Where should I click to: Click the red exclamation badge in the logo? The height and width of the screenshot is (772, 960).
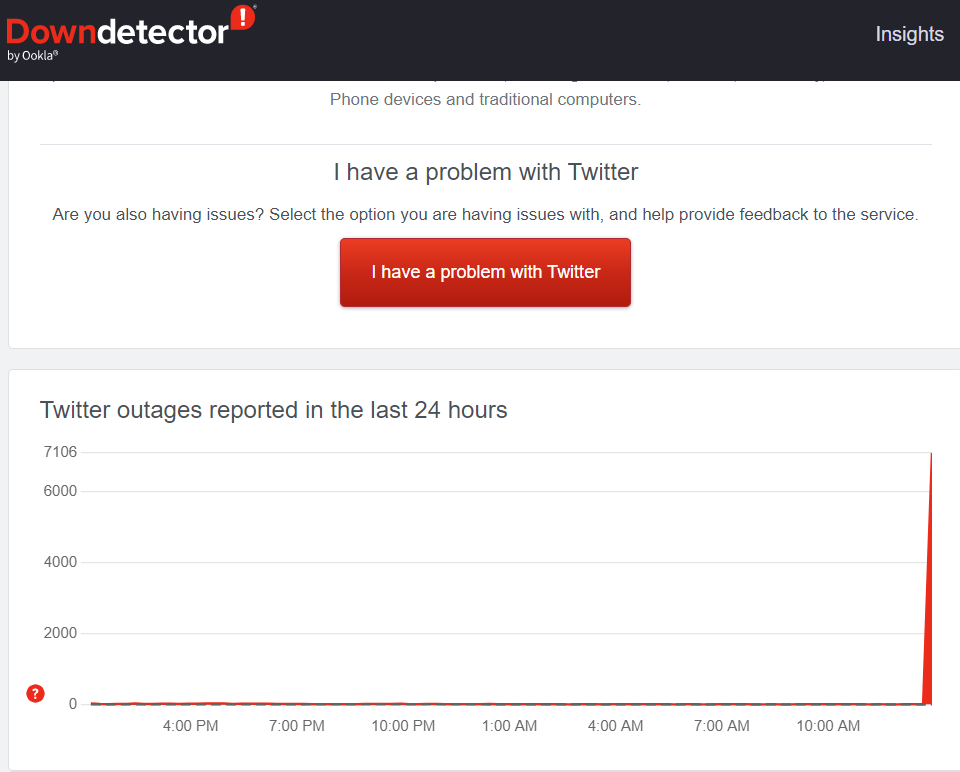[242, 17]
